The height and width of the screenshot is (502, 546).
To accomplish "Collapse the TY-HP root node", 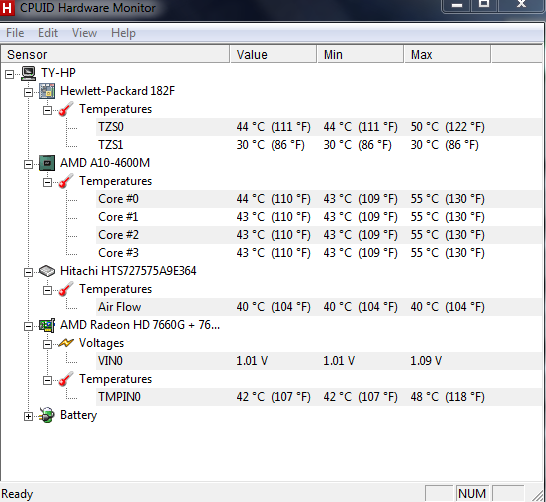I will [x=9, y=74].
